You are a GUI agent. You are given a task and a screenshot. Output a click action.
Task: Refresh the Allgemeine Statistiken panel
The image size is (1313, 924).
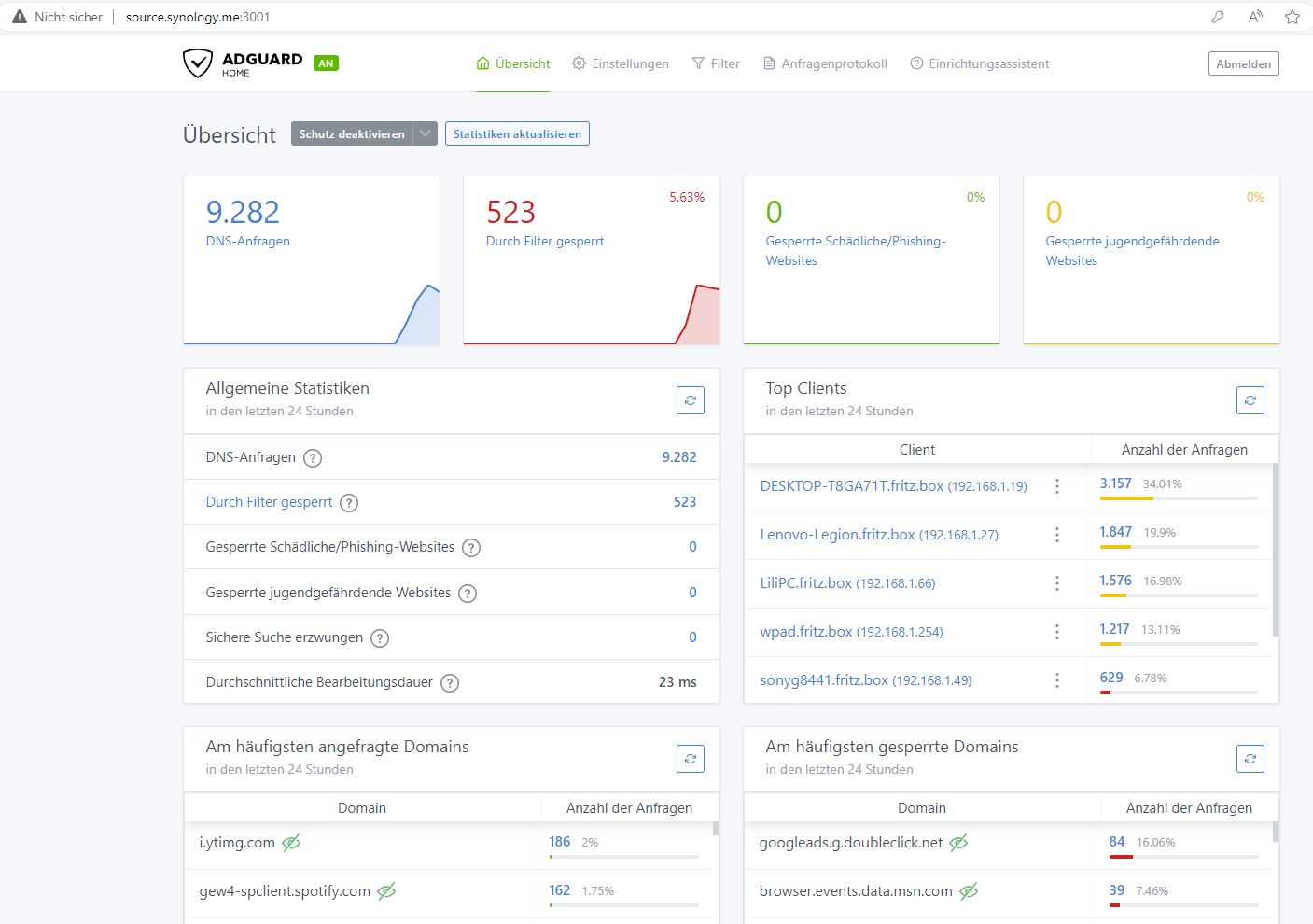coord(690,400)
